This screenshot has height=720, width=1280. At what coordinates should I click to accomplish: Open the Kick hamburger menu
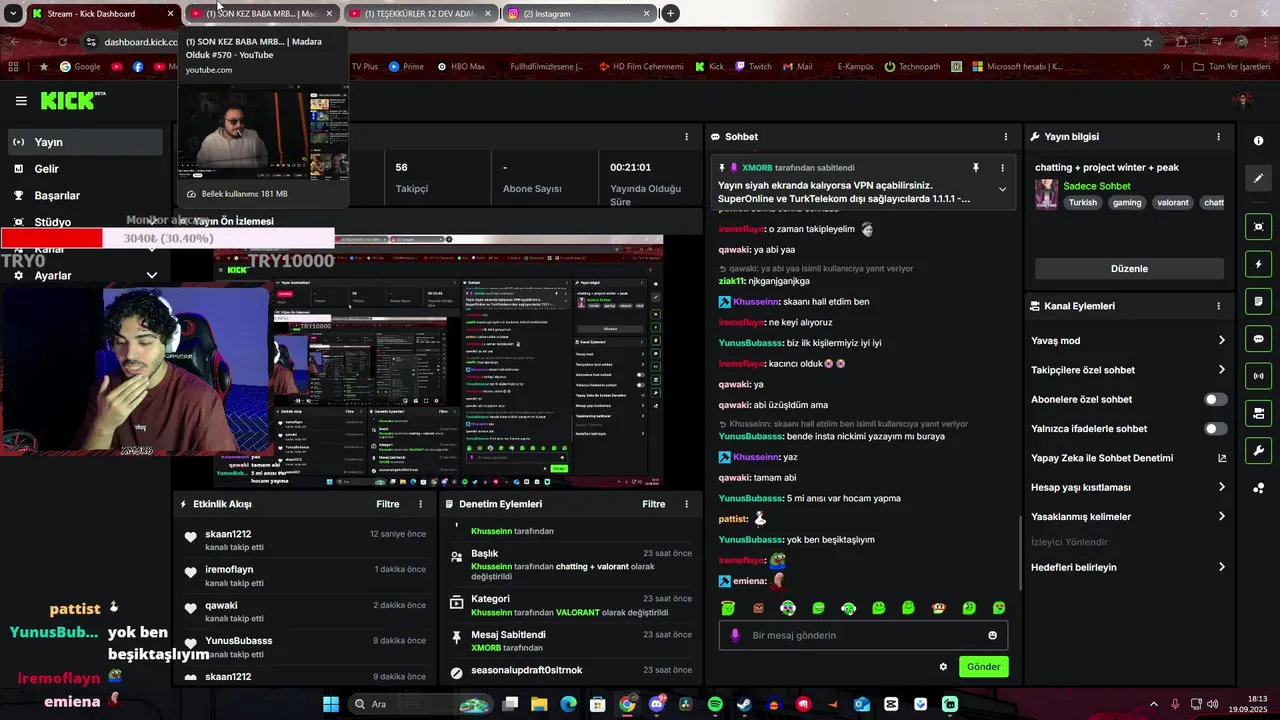[21, 101]
